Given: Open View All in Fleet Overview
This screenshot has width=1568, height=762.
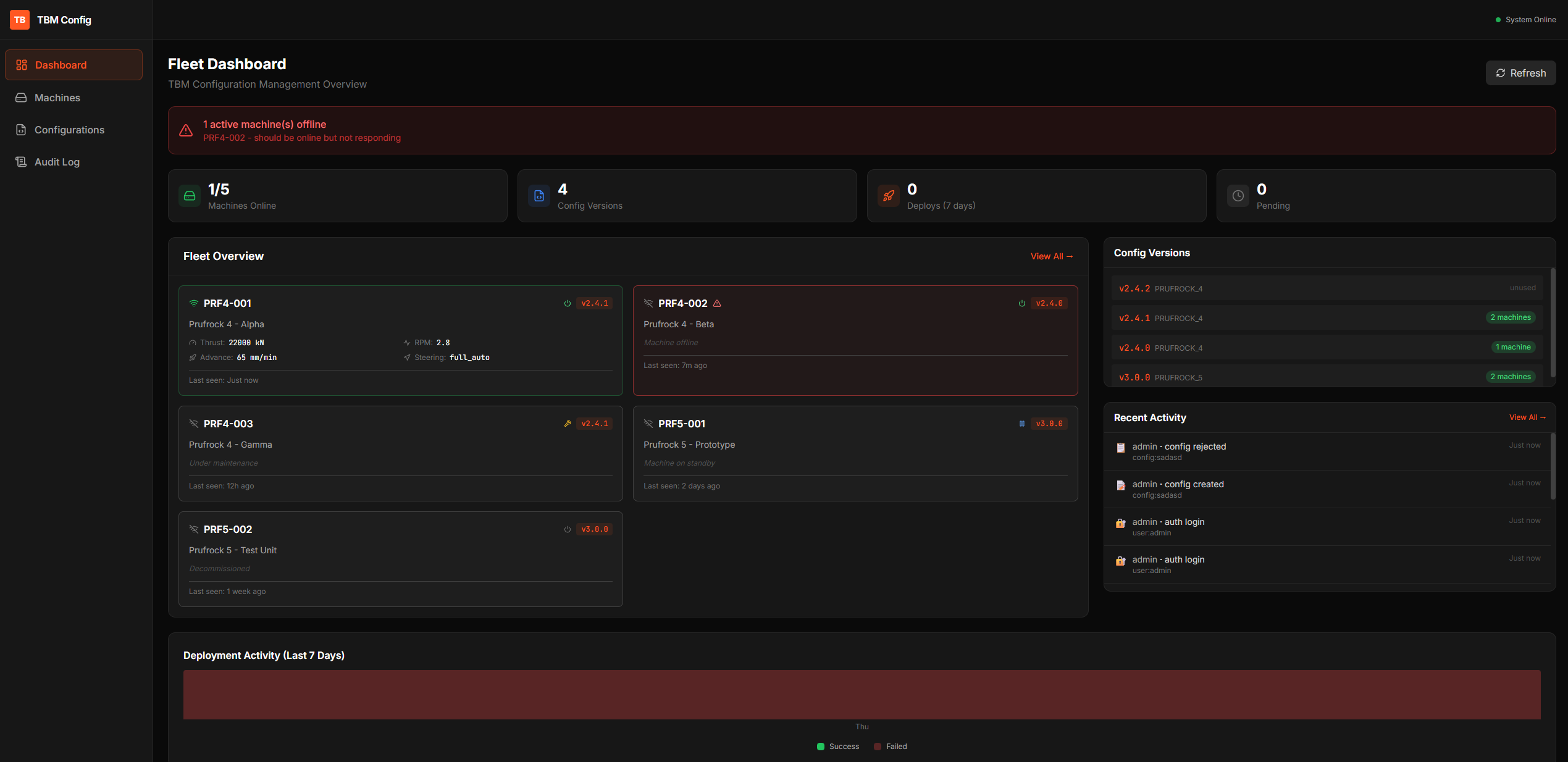Looking at the screenshot, I should (1052, 256).
